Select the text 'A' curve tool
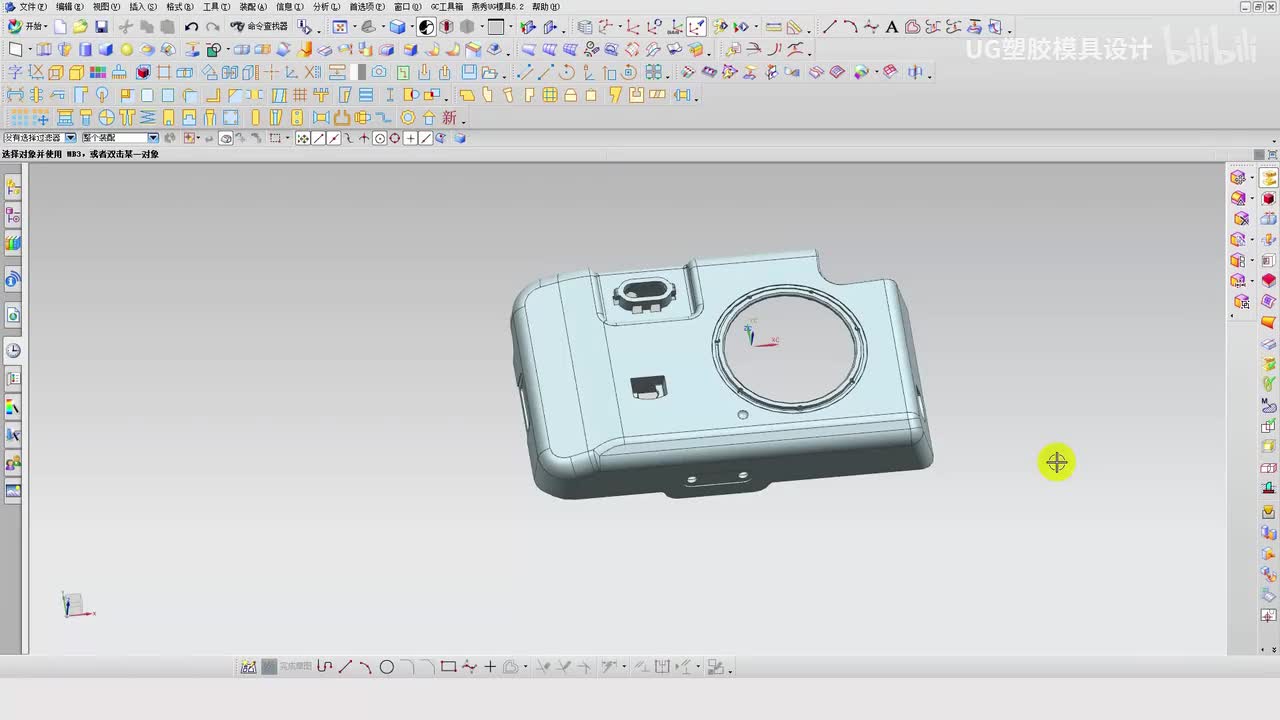 pyautogui.click(x=892, y=27)
